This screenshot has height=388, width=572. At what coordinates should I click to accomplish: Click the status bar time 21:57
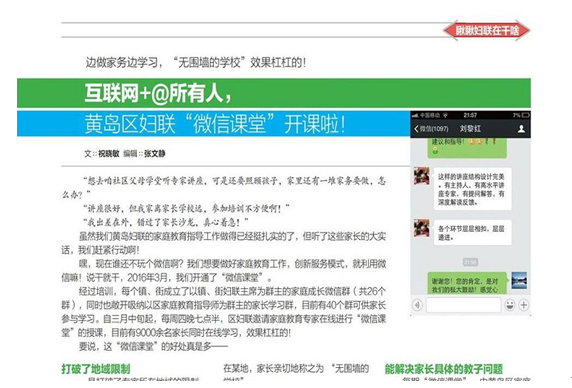tap(470, 115)
